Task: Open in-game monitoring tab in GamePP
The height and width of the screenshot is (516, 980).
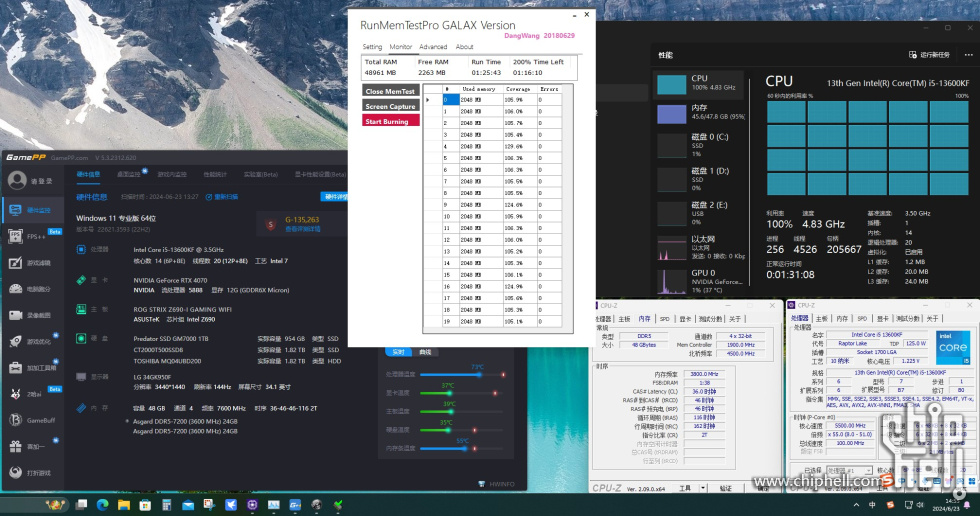Action: (172, 174)
